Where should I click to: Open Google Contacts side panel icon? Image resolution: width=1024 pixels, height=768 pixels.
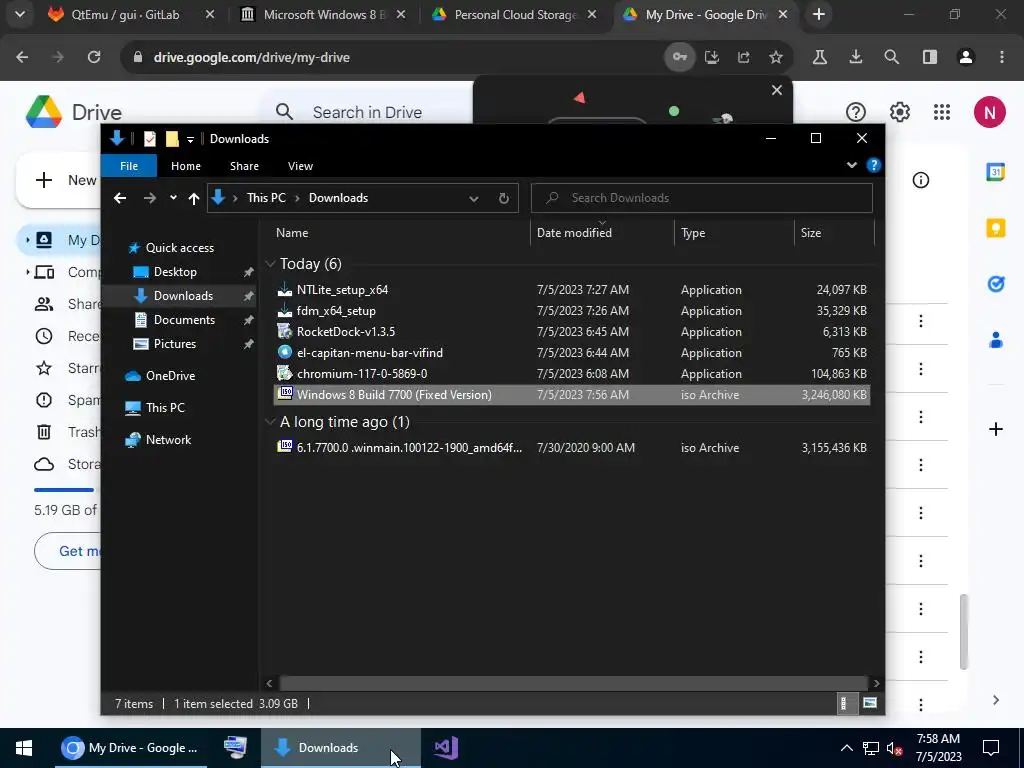(995, 340)
